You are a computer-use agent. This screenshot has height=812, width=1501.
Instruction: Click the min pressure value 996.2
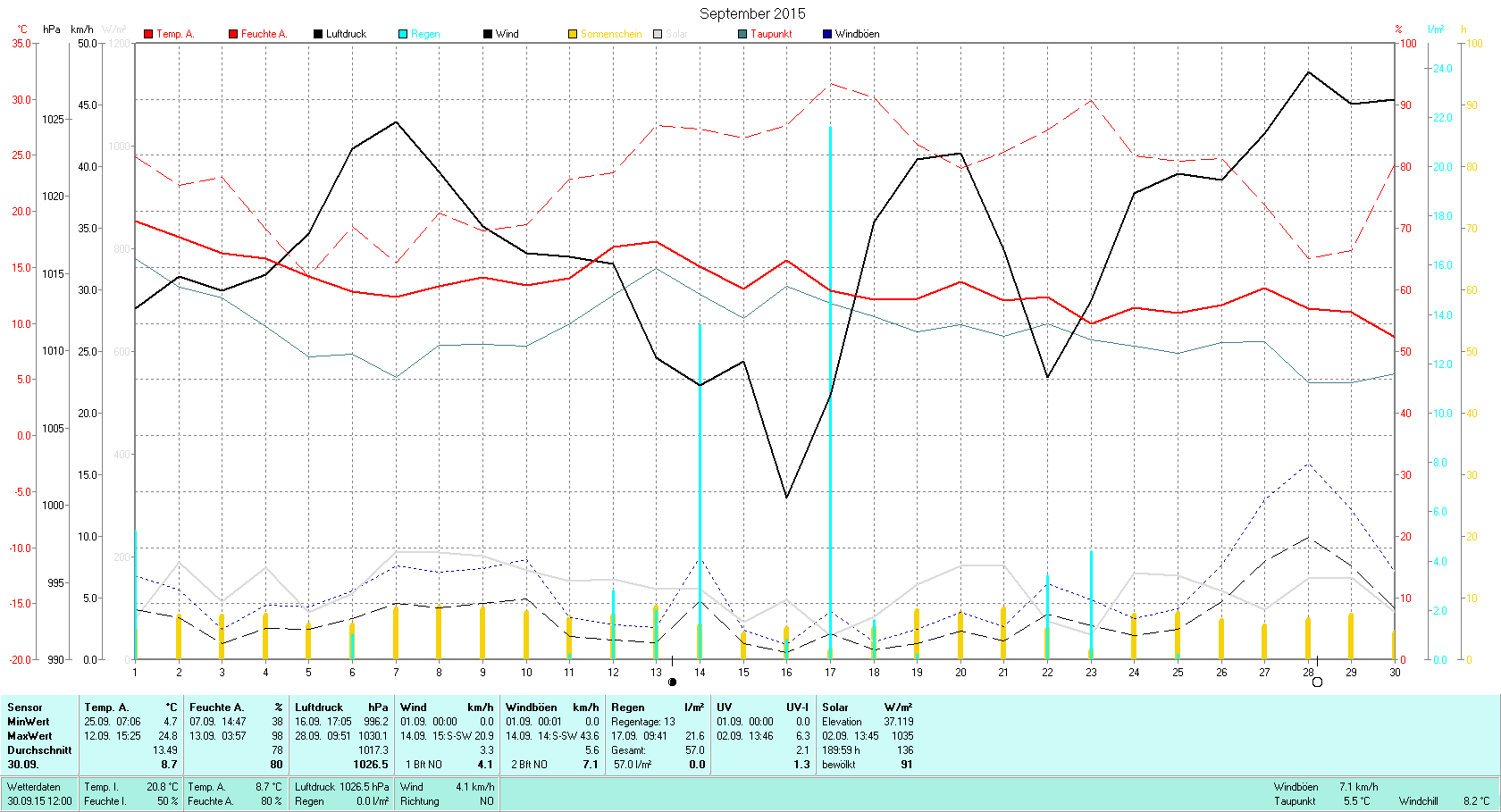[x=376, y=722]
